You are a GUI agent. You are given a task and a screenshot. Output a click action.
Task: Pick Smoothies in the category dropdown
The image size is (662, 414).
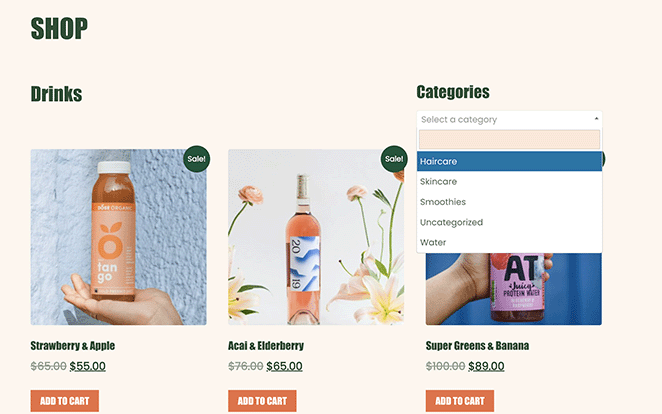pyautogui.click(x=509, y=202)
